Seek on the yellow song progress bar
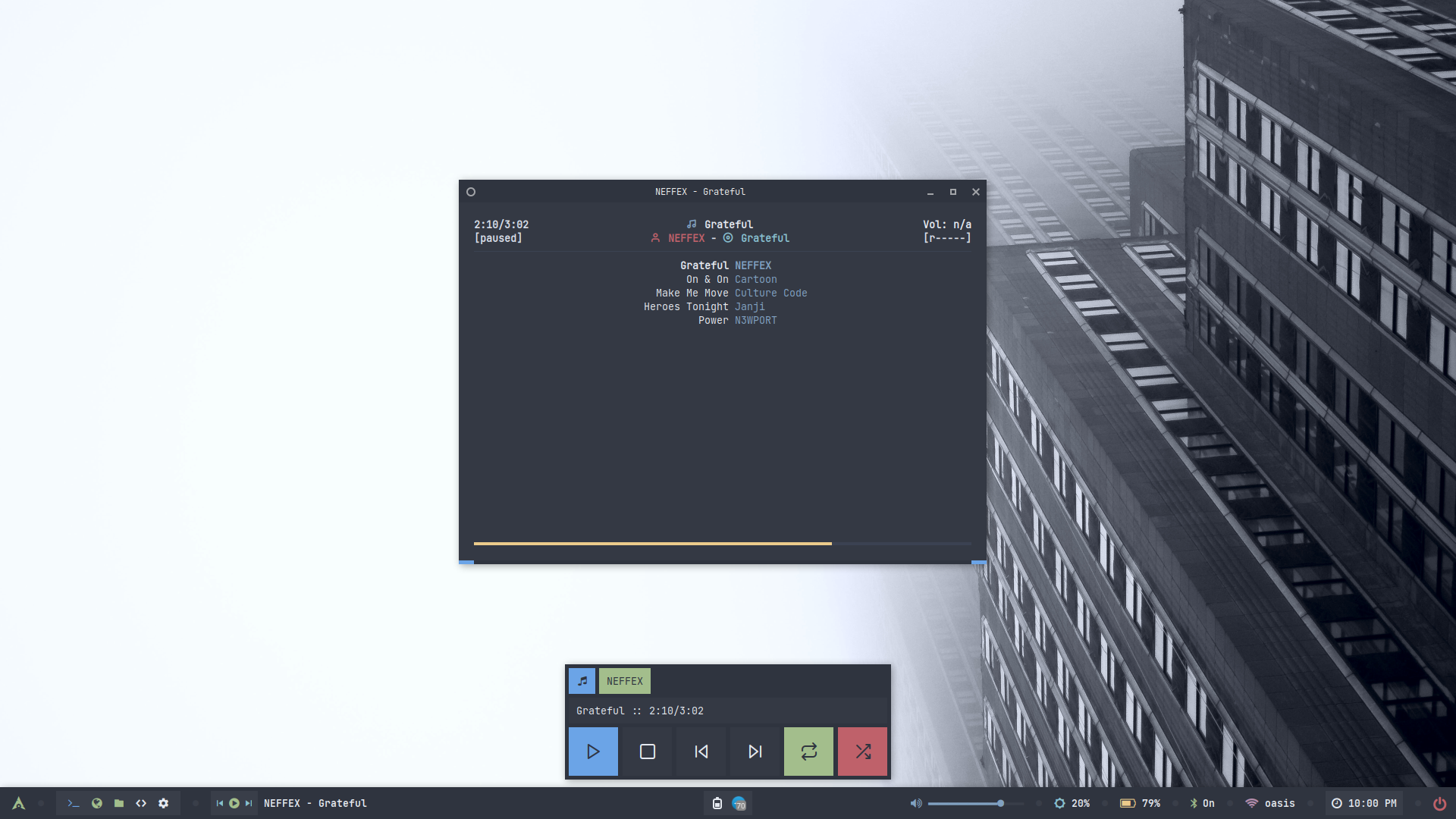This screenshot has width=1456, height=819. point(652,544)
